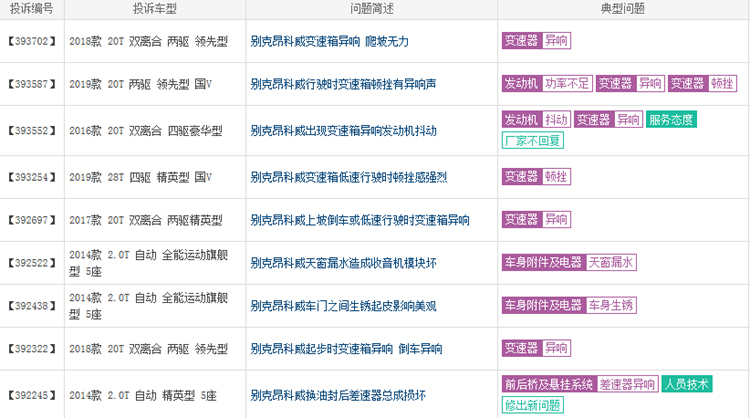This screenshot has height=418, width=750.
Task: Click the green 服务态度 tag
Action: [671, 120]
